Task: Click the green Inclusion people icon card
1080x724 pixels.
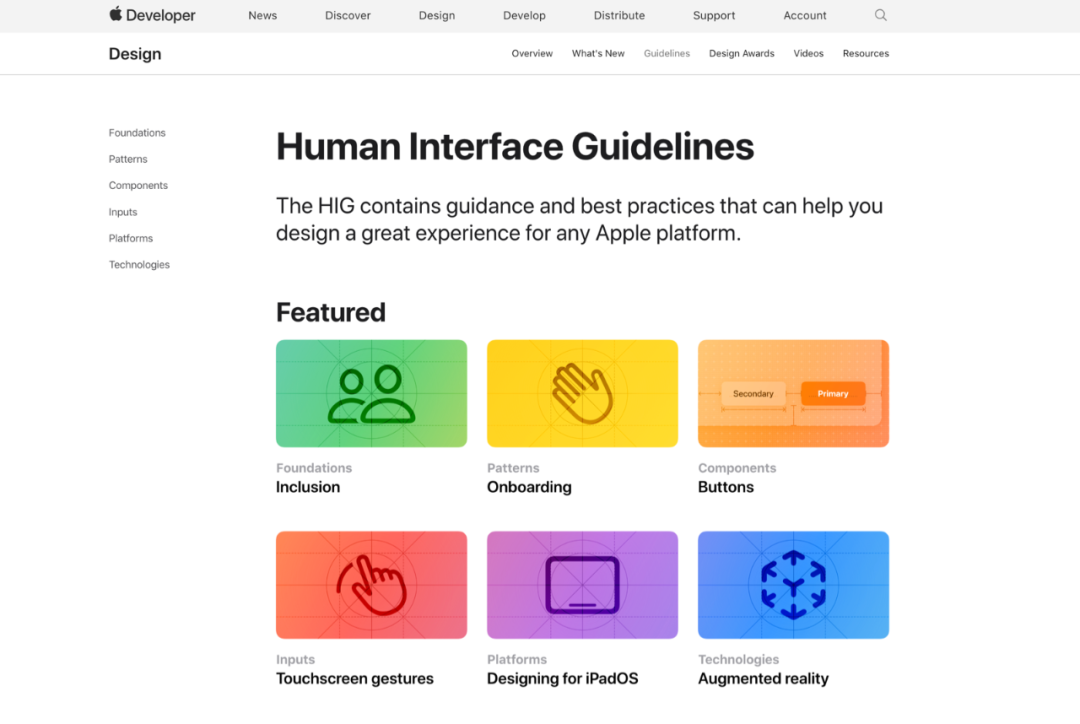Action: 371,393
